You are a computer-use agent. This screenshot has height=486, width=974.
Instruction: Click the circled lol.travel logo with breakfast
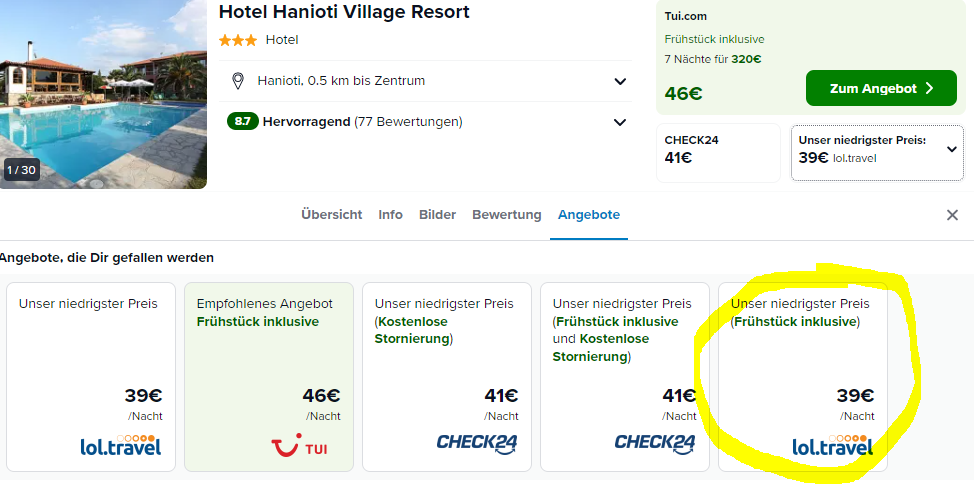832,444
